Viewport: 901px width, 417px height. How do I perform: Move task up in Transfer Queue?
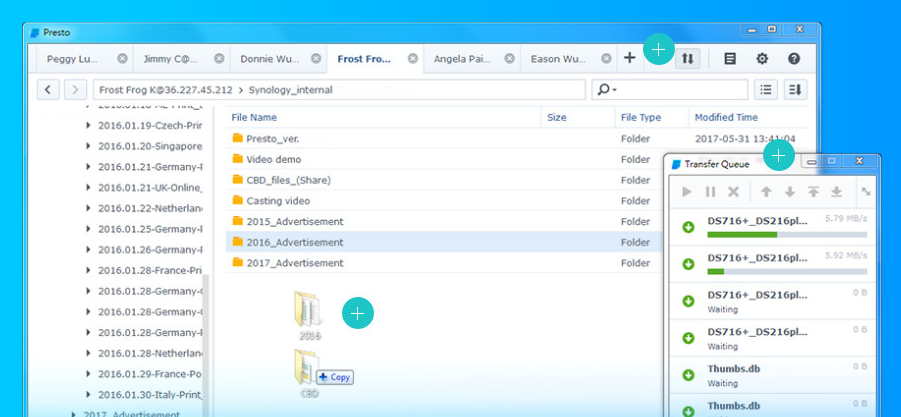click(766, 192)
